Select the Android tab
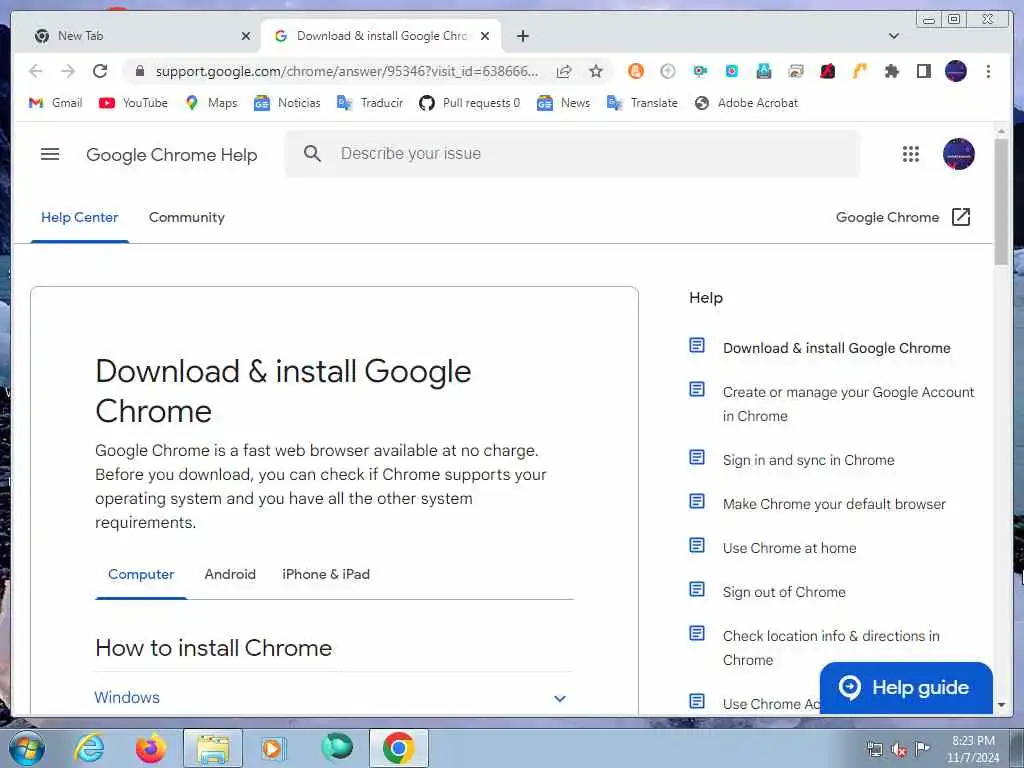 pyautogui.click(x=230, y=575)
